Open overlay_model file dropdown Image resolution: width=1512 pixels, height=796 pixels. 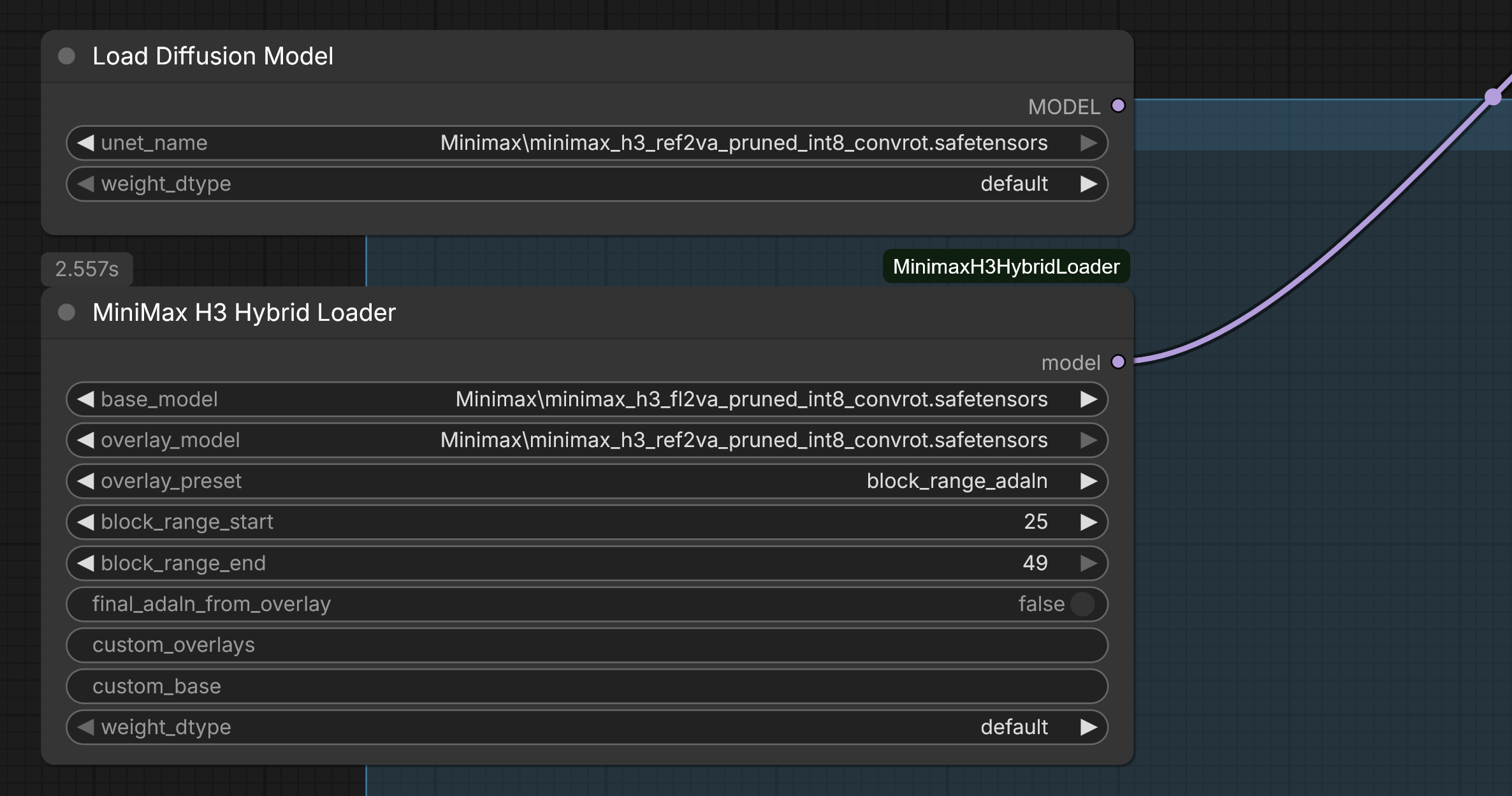pos(587,440)
